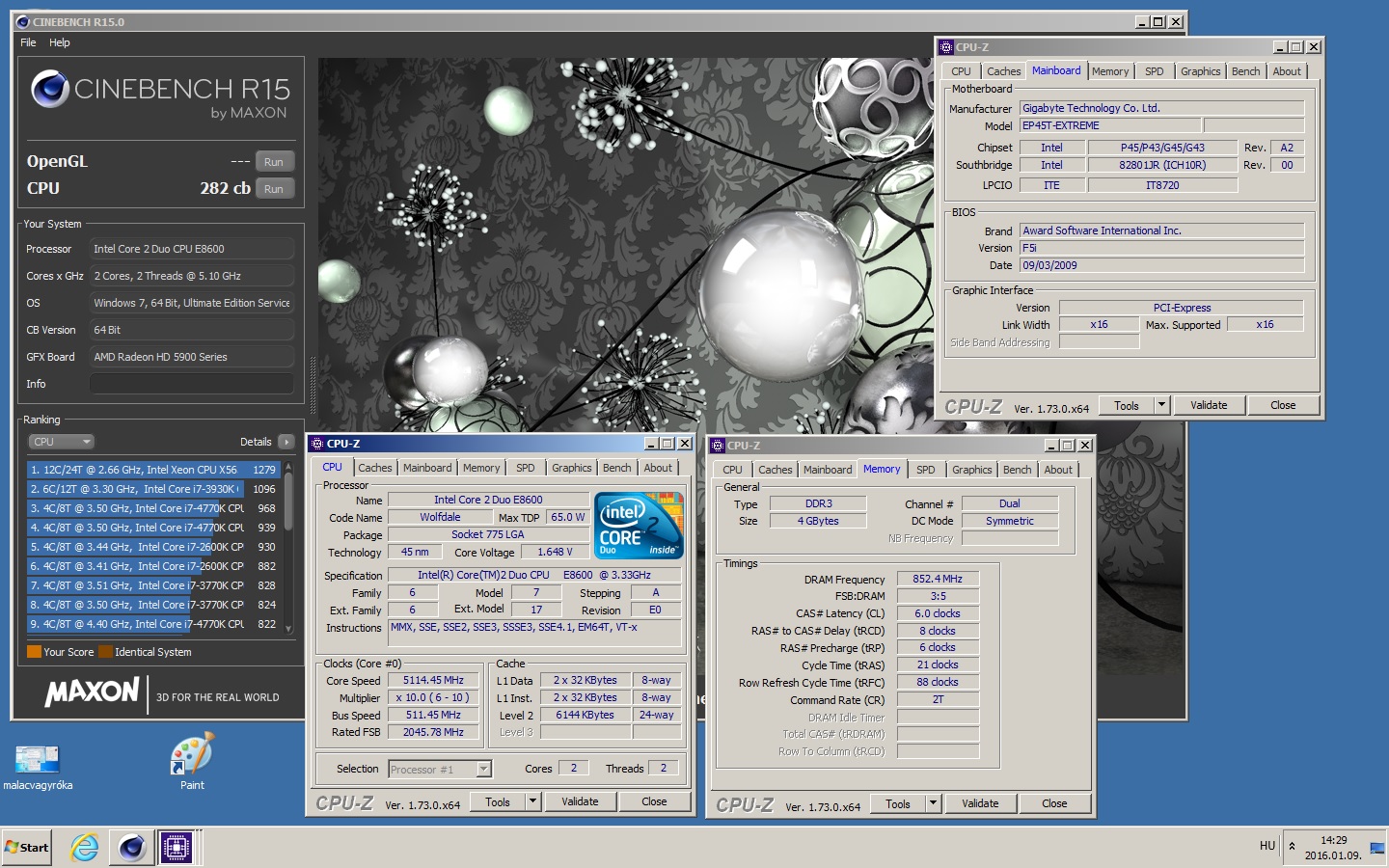Click the Info input field

[192, 384]
